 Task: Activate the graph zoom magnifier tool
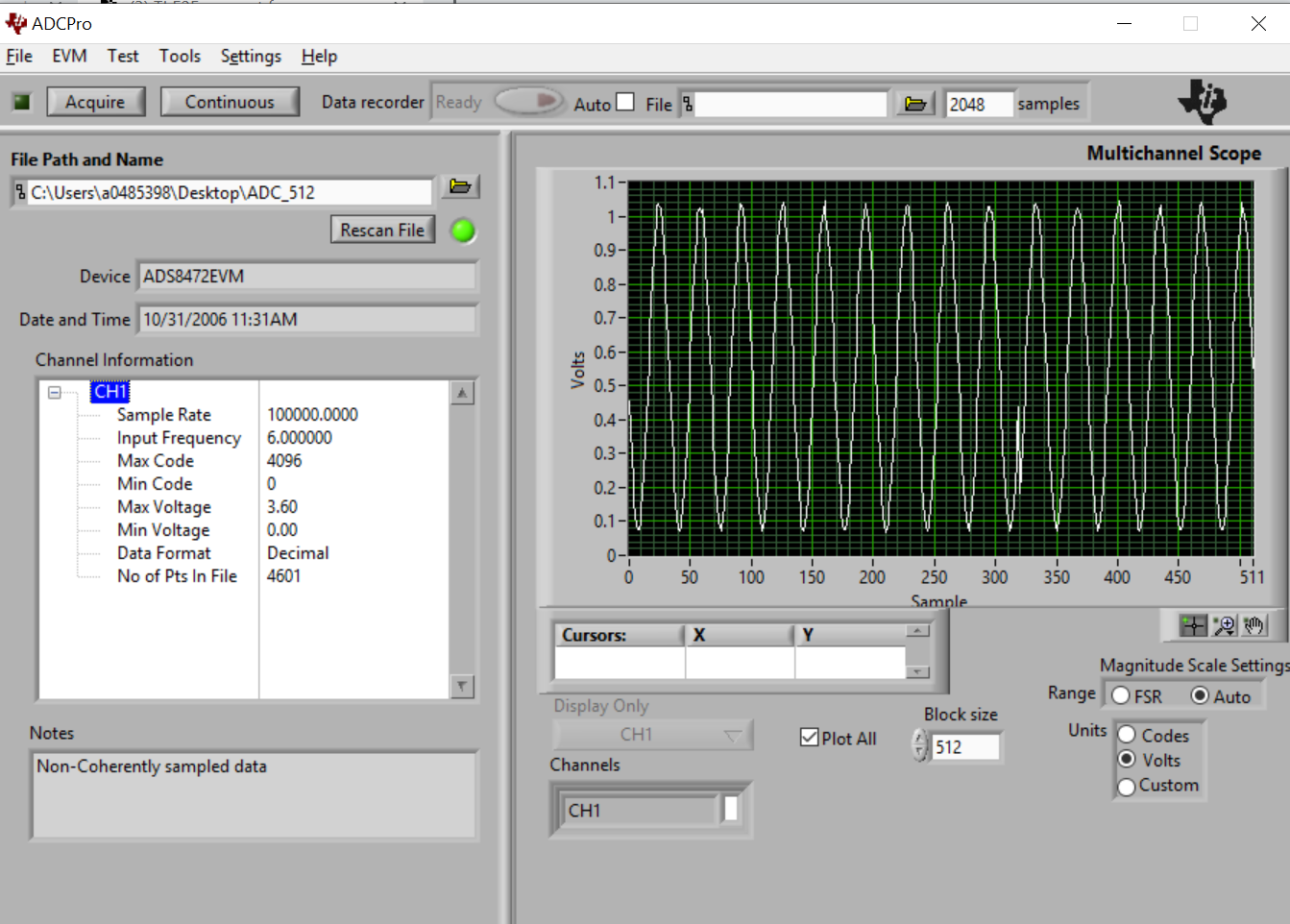tap(1224, 626)
